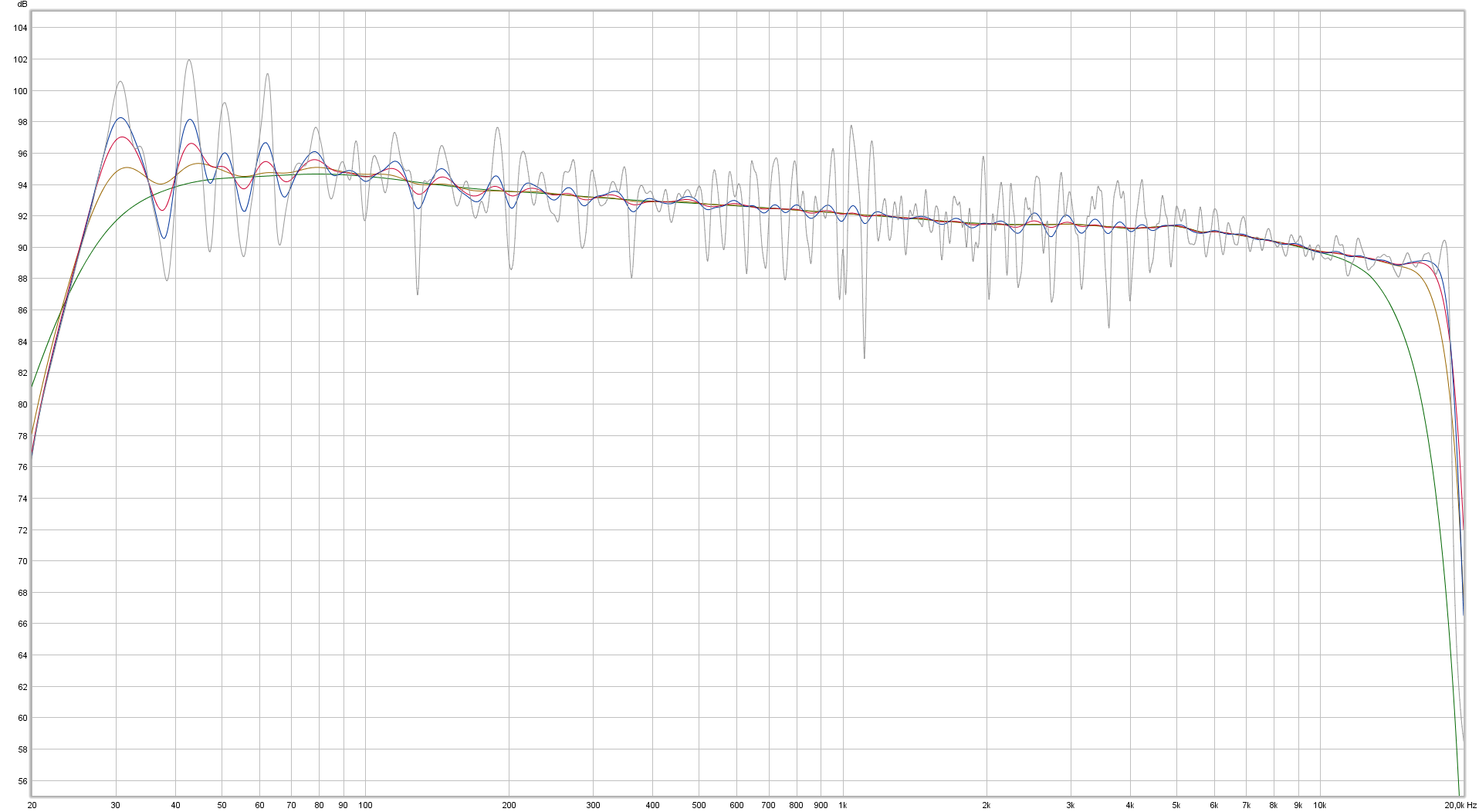Select the 40 frequency label on x-axis
This screenshot has height=812, width=1479.
click(x=175, y=805)
